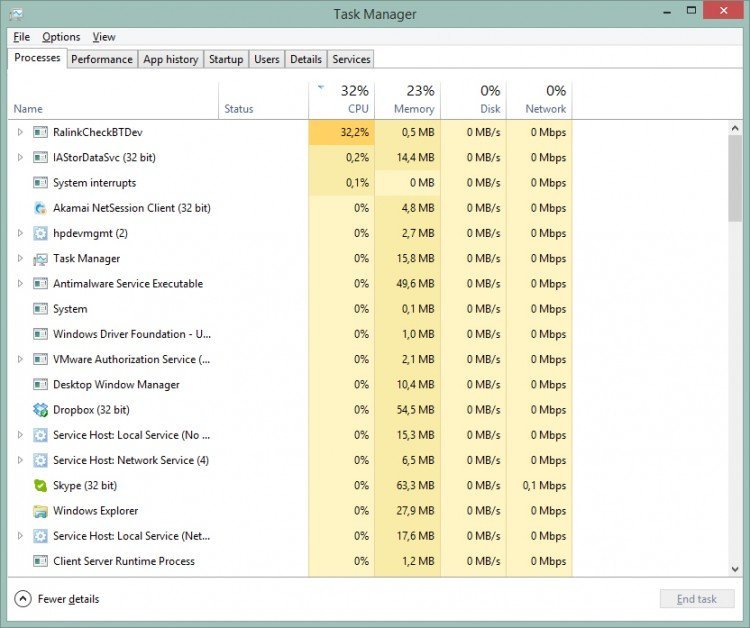Click the Akamai NetSession Client icon
This screenshot has height=628, width=750.
[40, 208]
